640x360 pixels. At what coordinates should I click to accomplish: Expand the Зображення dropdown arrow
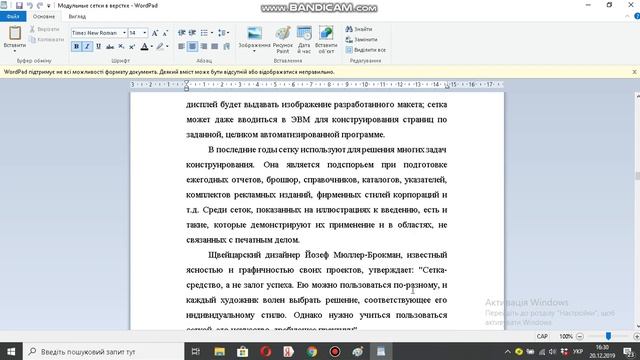point(254,51)
